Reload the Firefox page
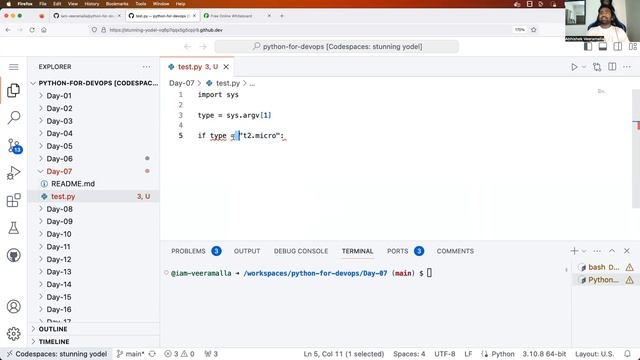This screenshot has width=640, height=360. pyautogui.click(x=32, y=30)
